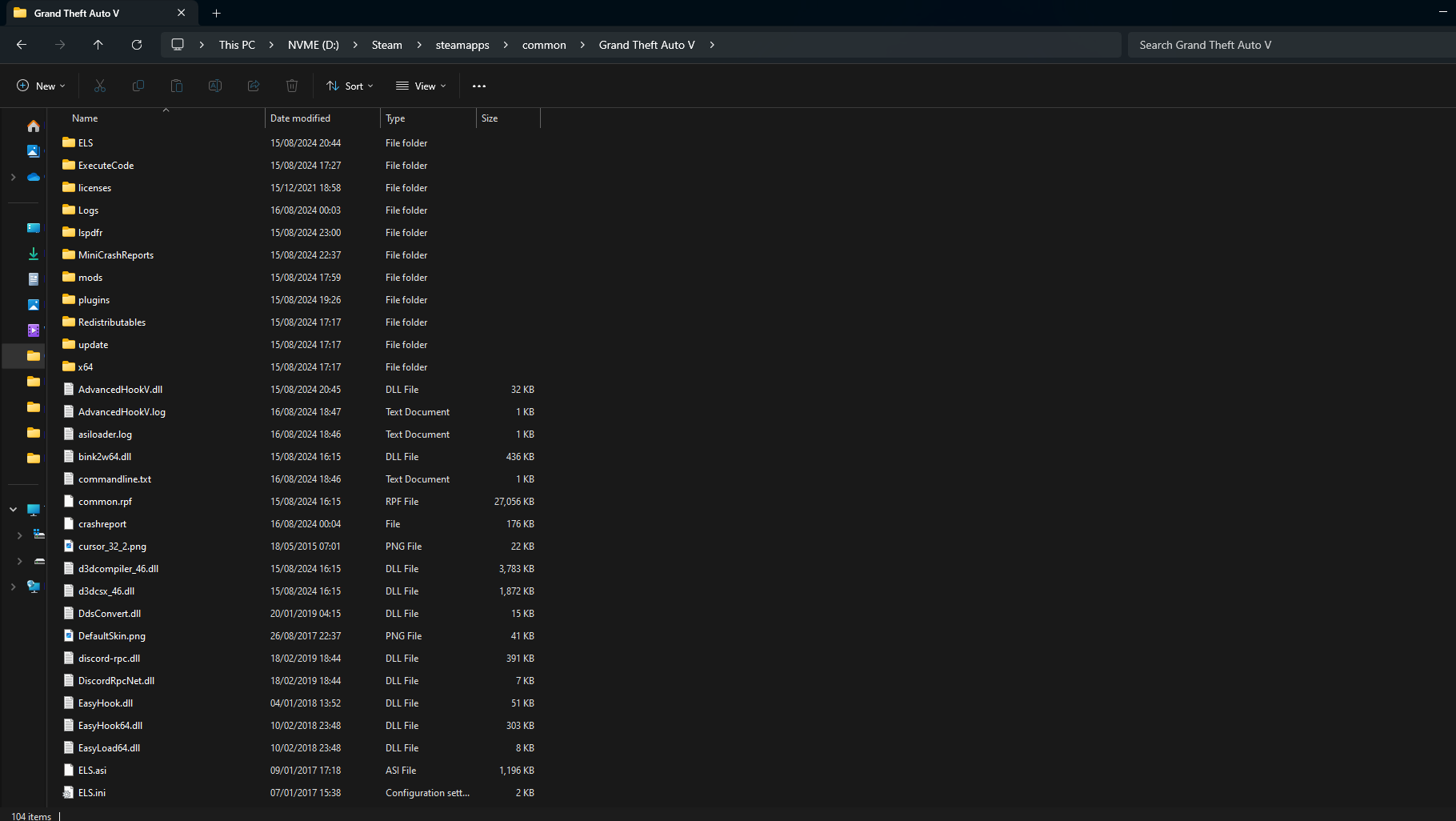
Task: Open the Downloads sidebar icon
Action: [x=34, y=254]
